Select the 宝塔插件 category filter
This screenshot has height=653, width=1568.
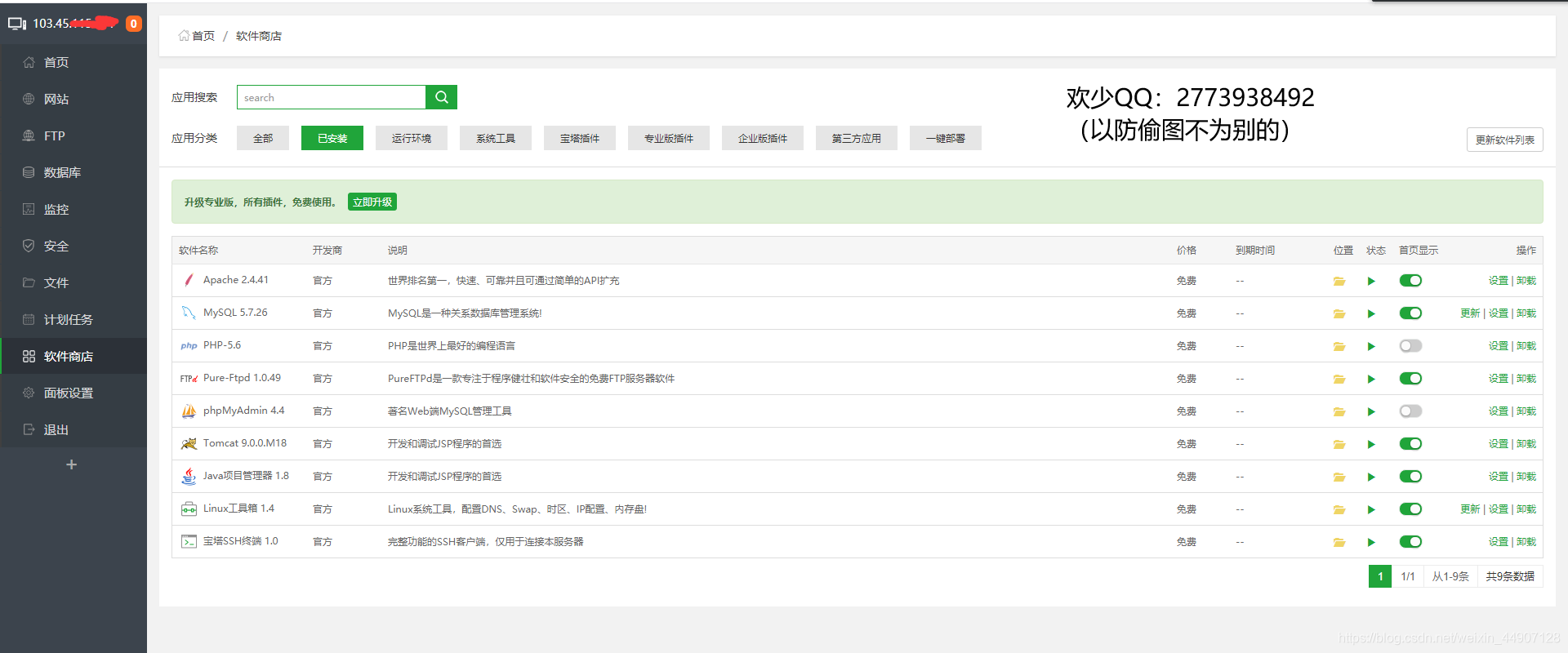point(580,138)
